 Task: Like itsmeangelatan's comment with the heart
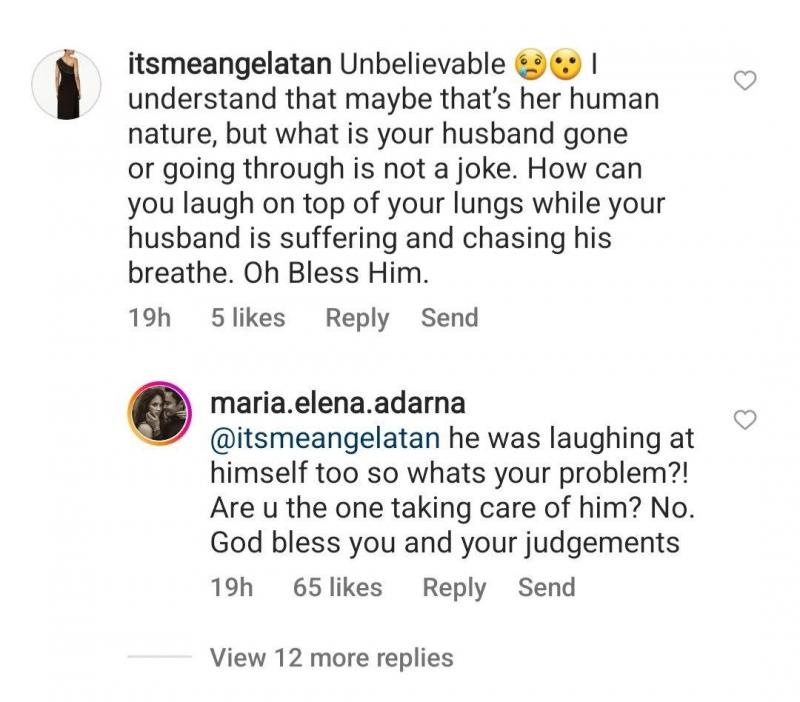(x=745, y=82)
